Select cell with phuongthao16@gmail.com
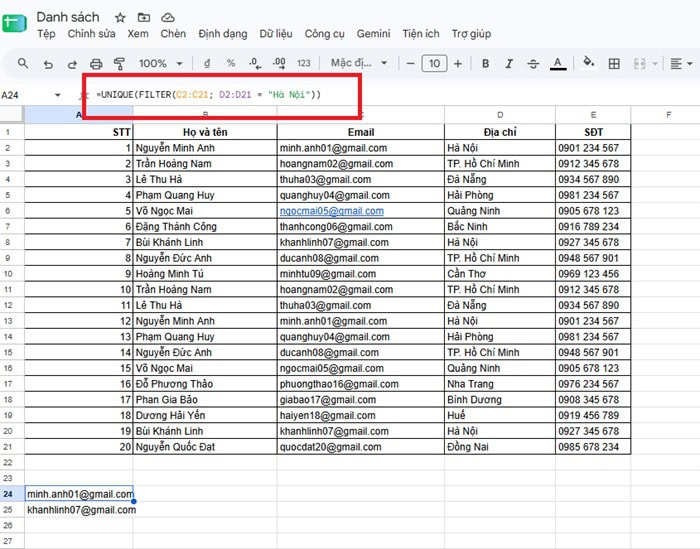Image resolution: width=700 pixels, height=549 pixels. (361, 384)
